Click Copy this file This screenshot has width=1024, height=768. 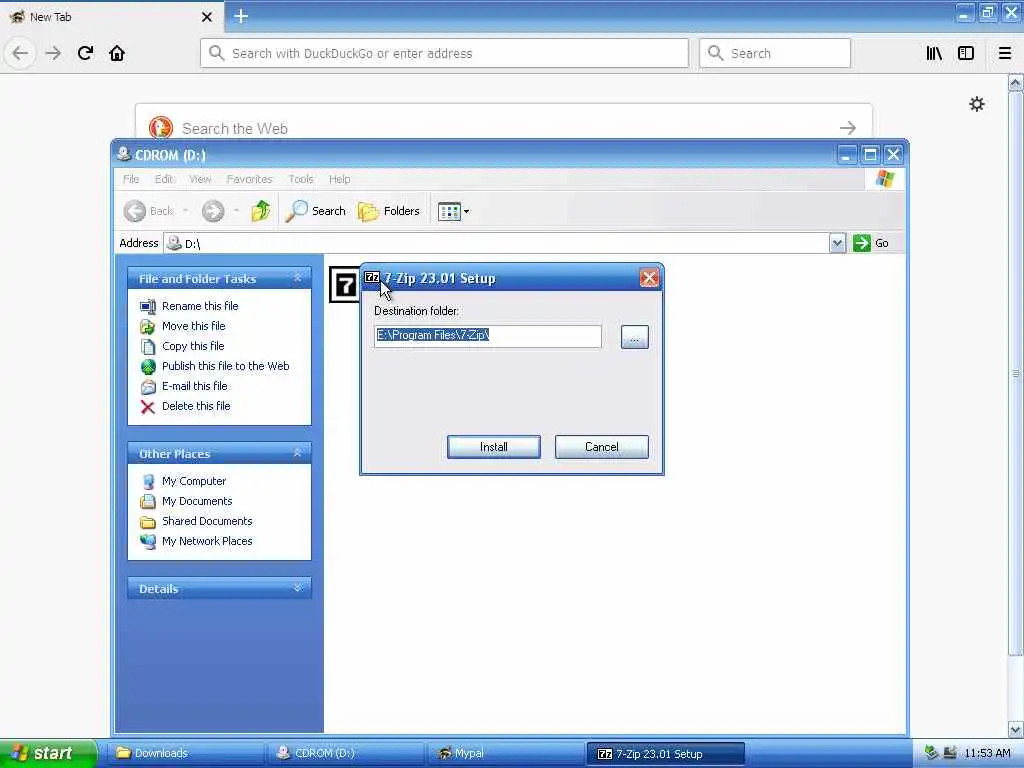[193, 346]
